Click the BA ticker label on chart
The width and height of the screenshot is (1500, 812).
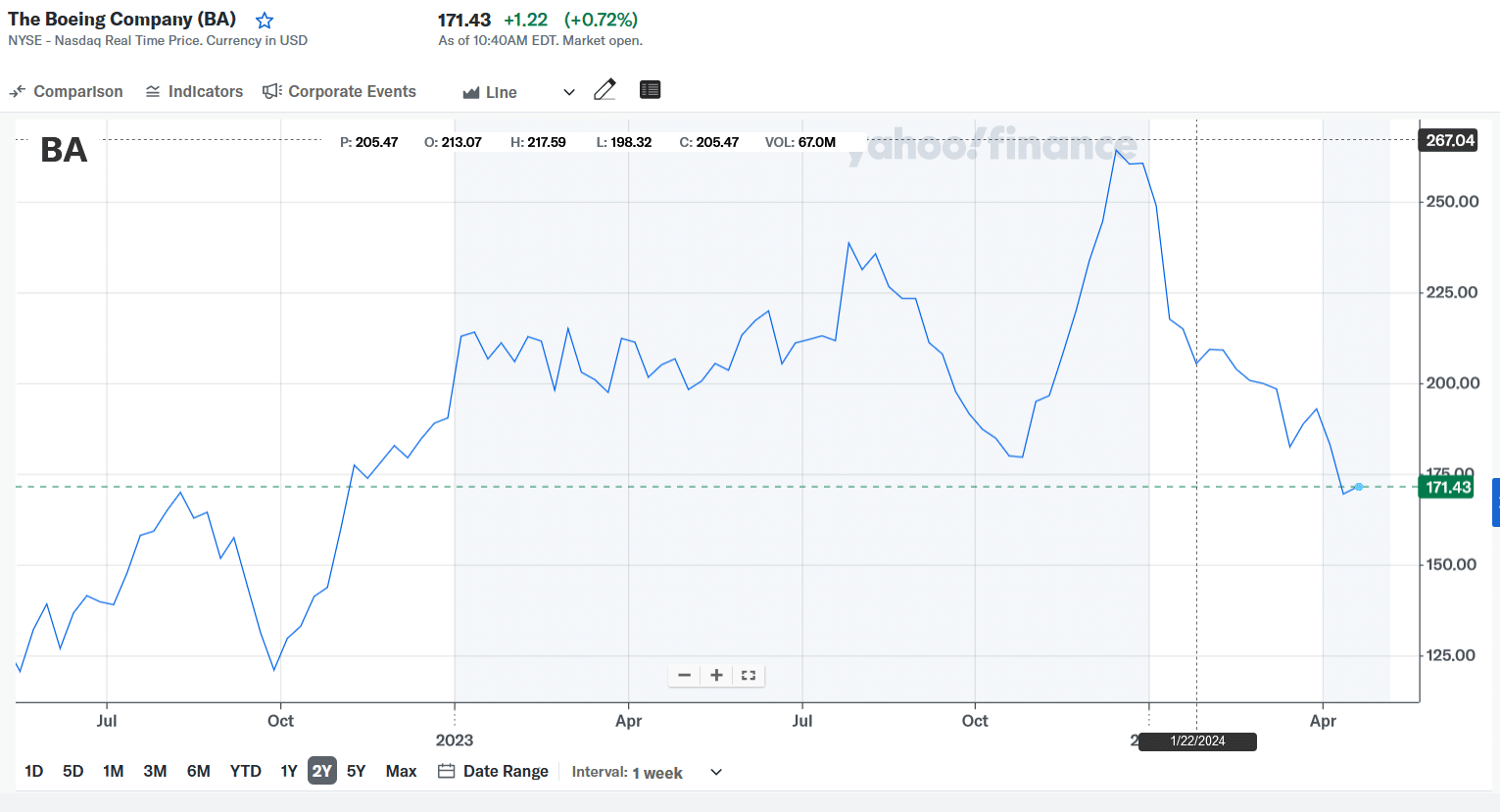pyautogui.click(x=64, y=150)
